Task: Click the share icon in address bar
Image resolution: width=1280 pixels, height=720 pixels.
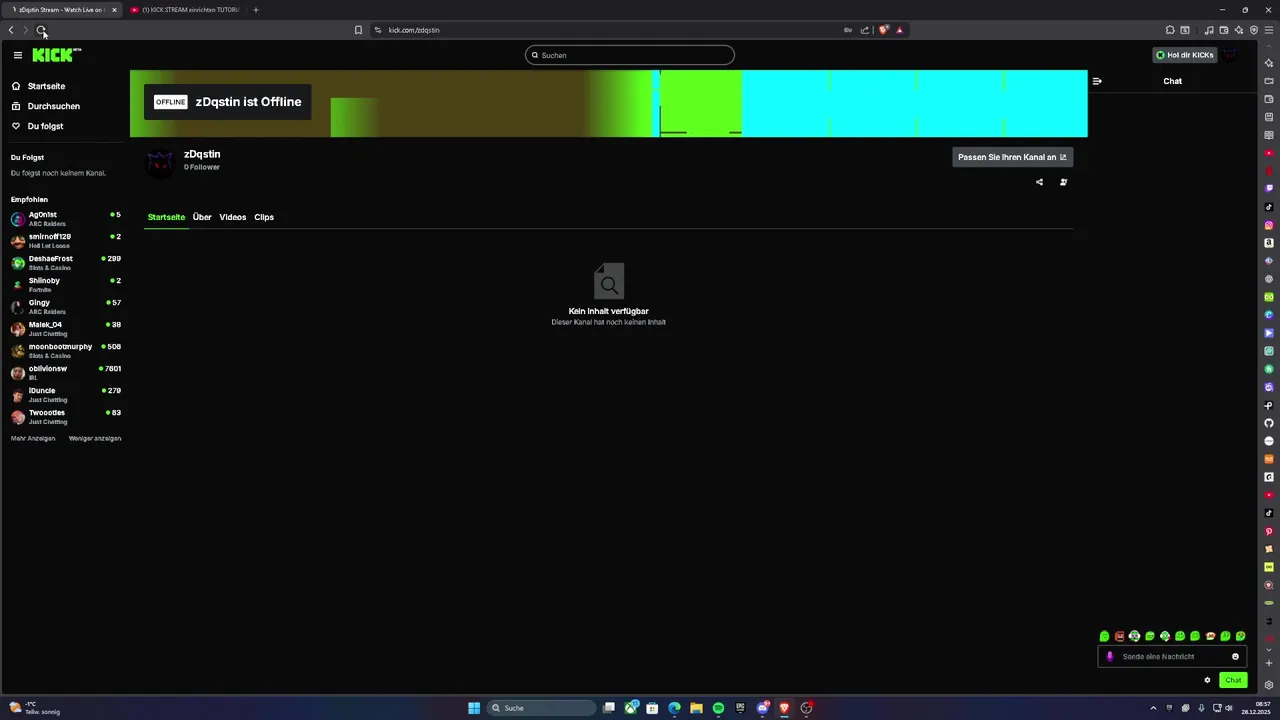Action: click(864, 30)
